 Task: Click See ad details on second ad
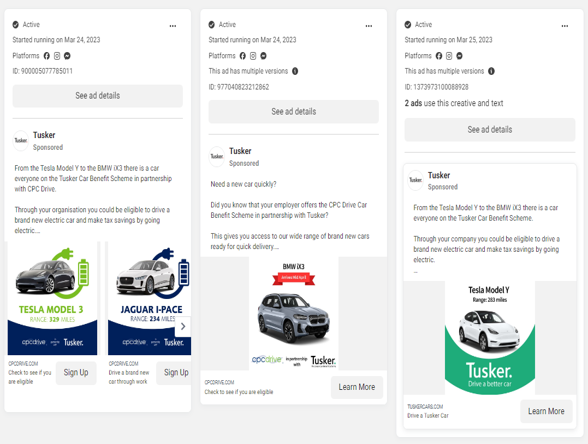[294, 111]
